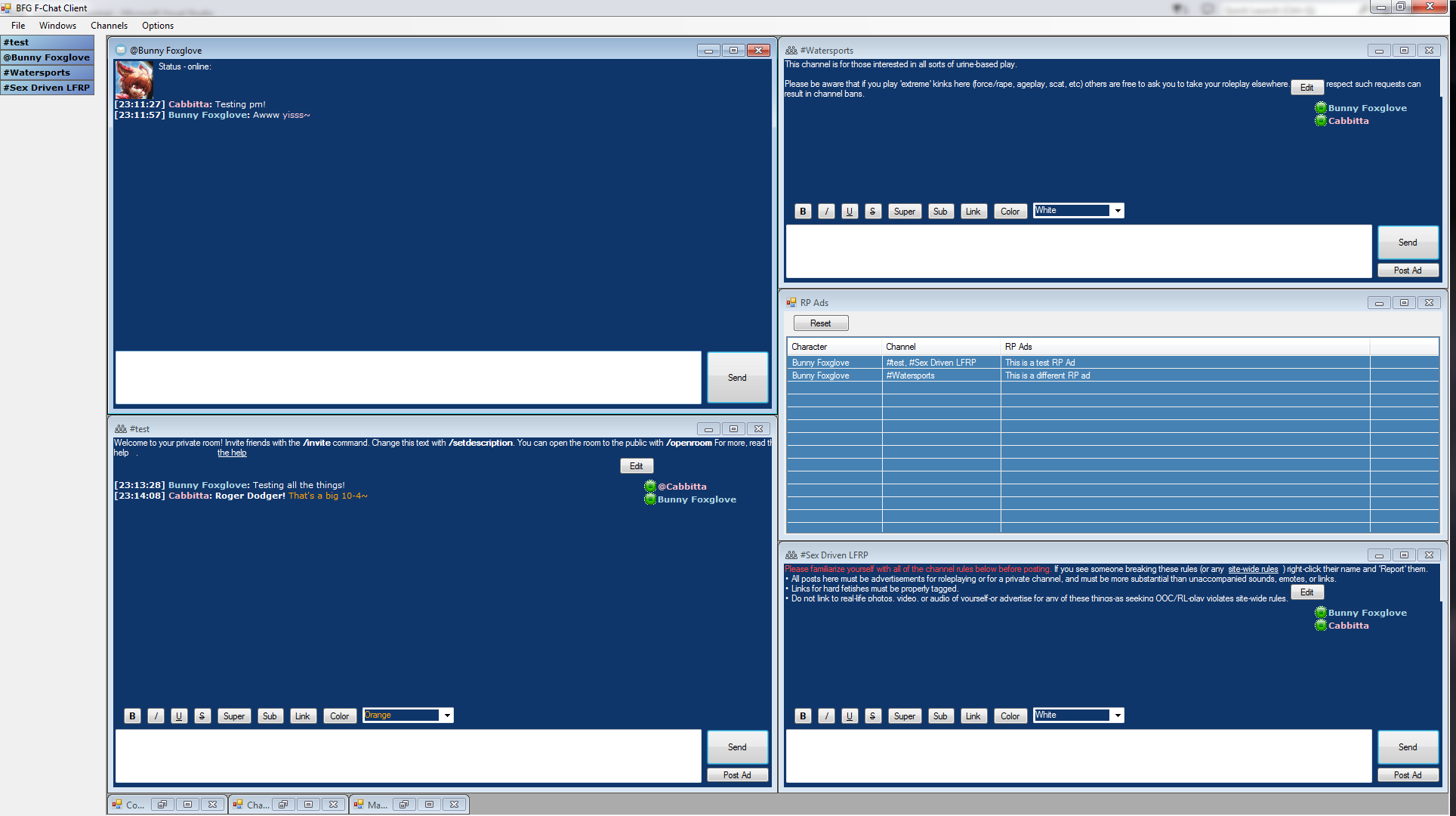
Task: Click Bold button in #test window
Action: (132, 716)
